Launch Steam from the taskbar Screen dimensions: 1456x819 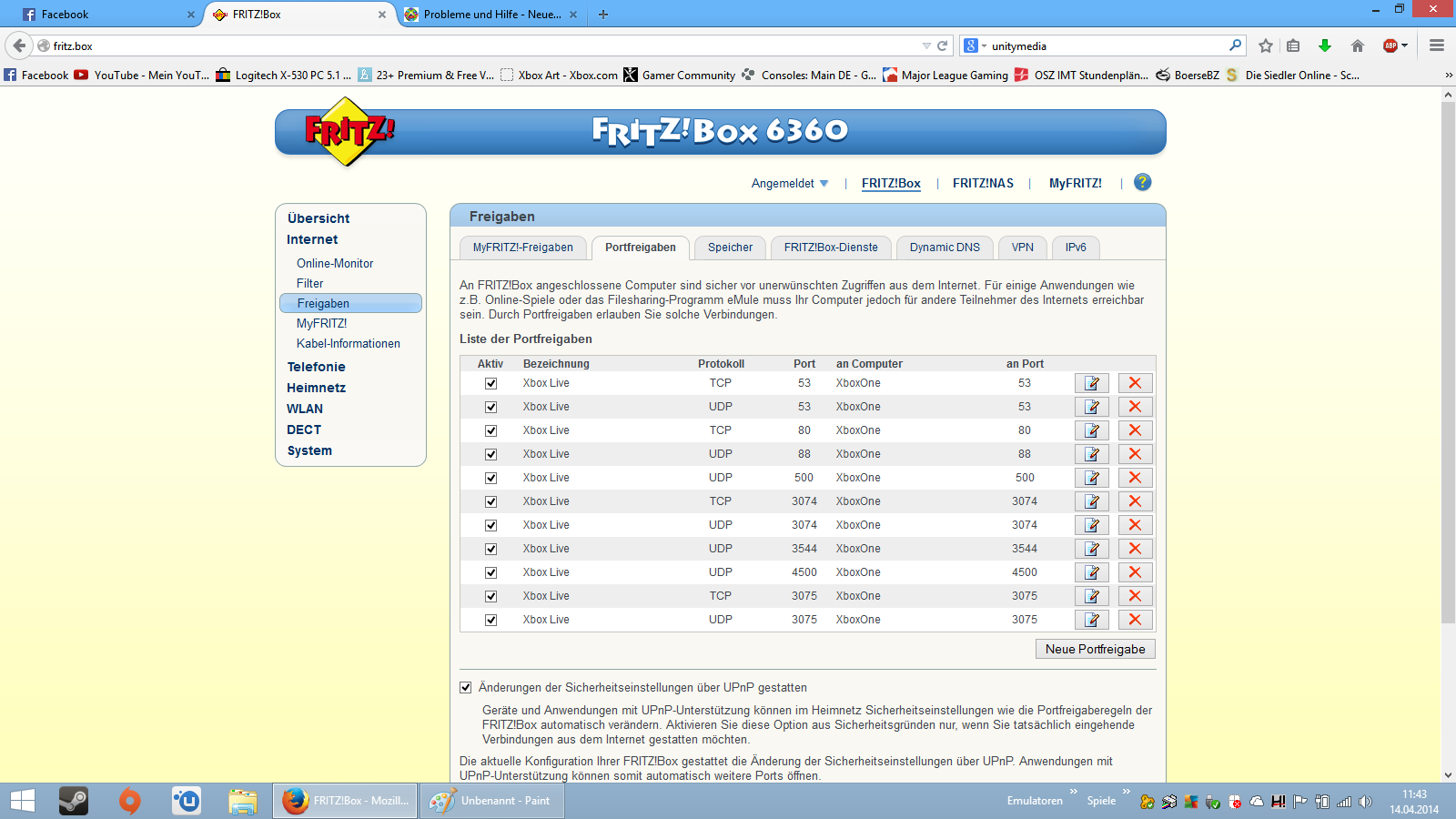click(74, 801)
